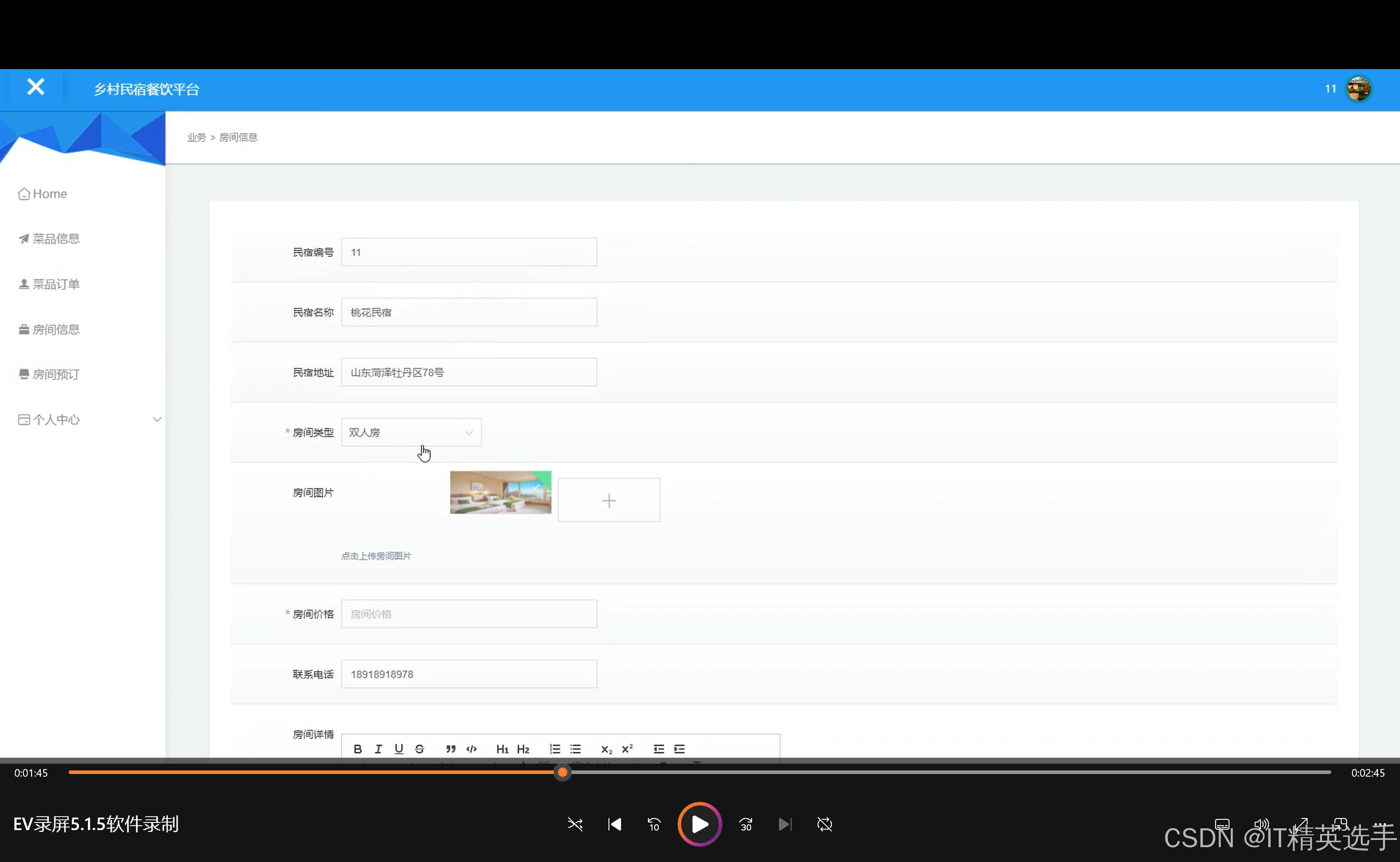
Task: Close the sidebar with the X icon
Action: tap(35, 87)
